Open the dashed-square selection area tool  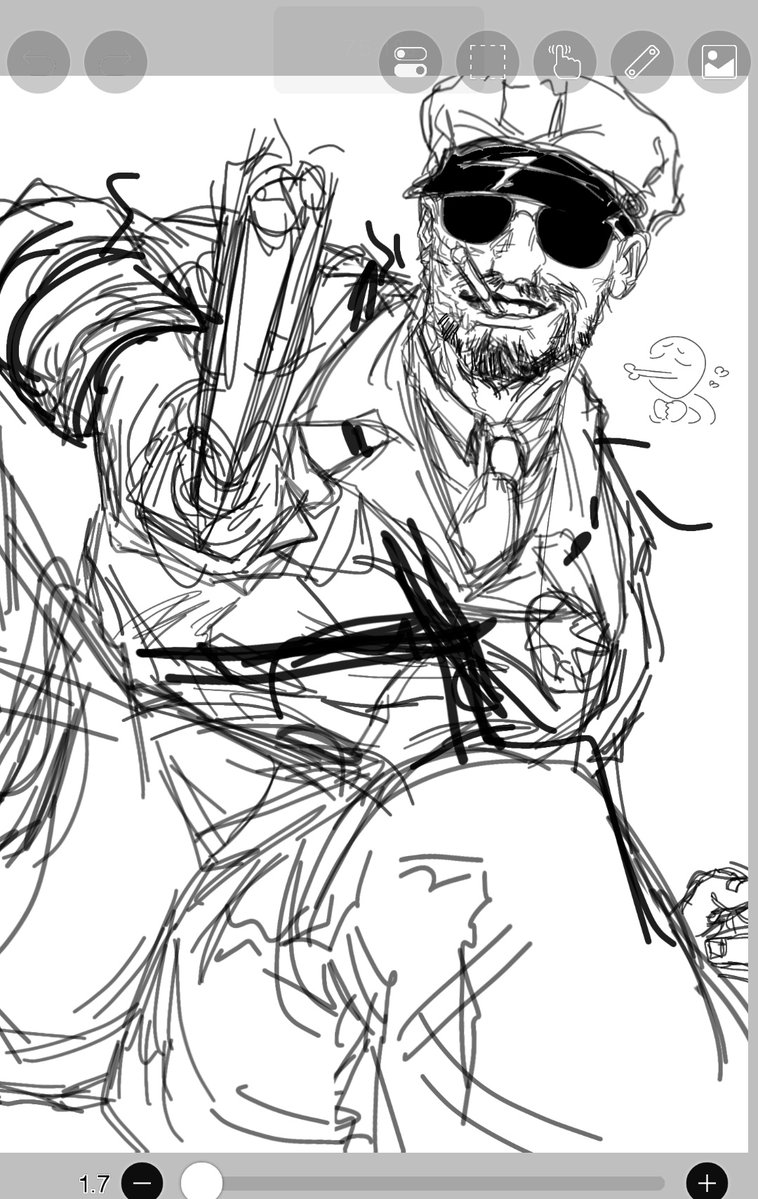click(487, 62)
